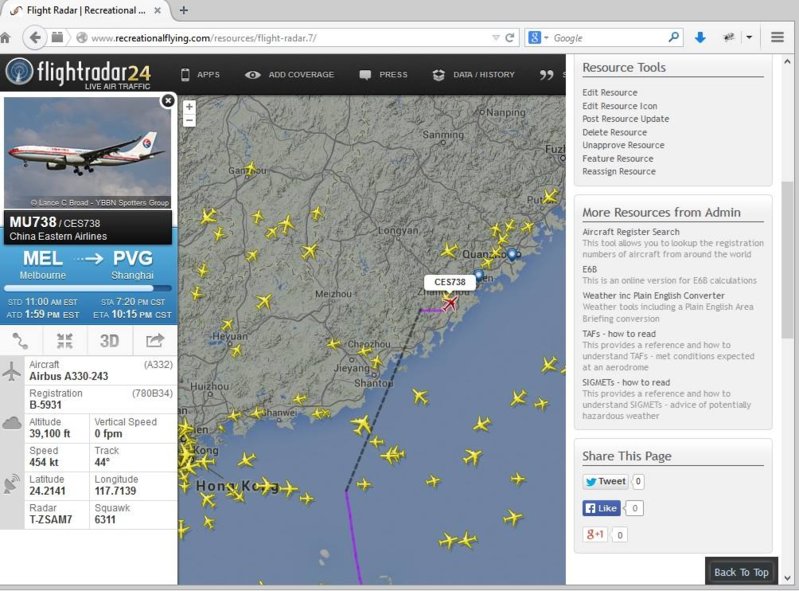Open the dropdown arrow beside the downloads icon
This screenshot has width=799, height=591.
click(749, 37)
